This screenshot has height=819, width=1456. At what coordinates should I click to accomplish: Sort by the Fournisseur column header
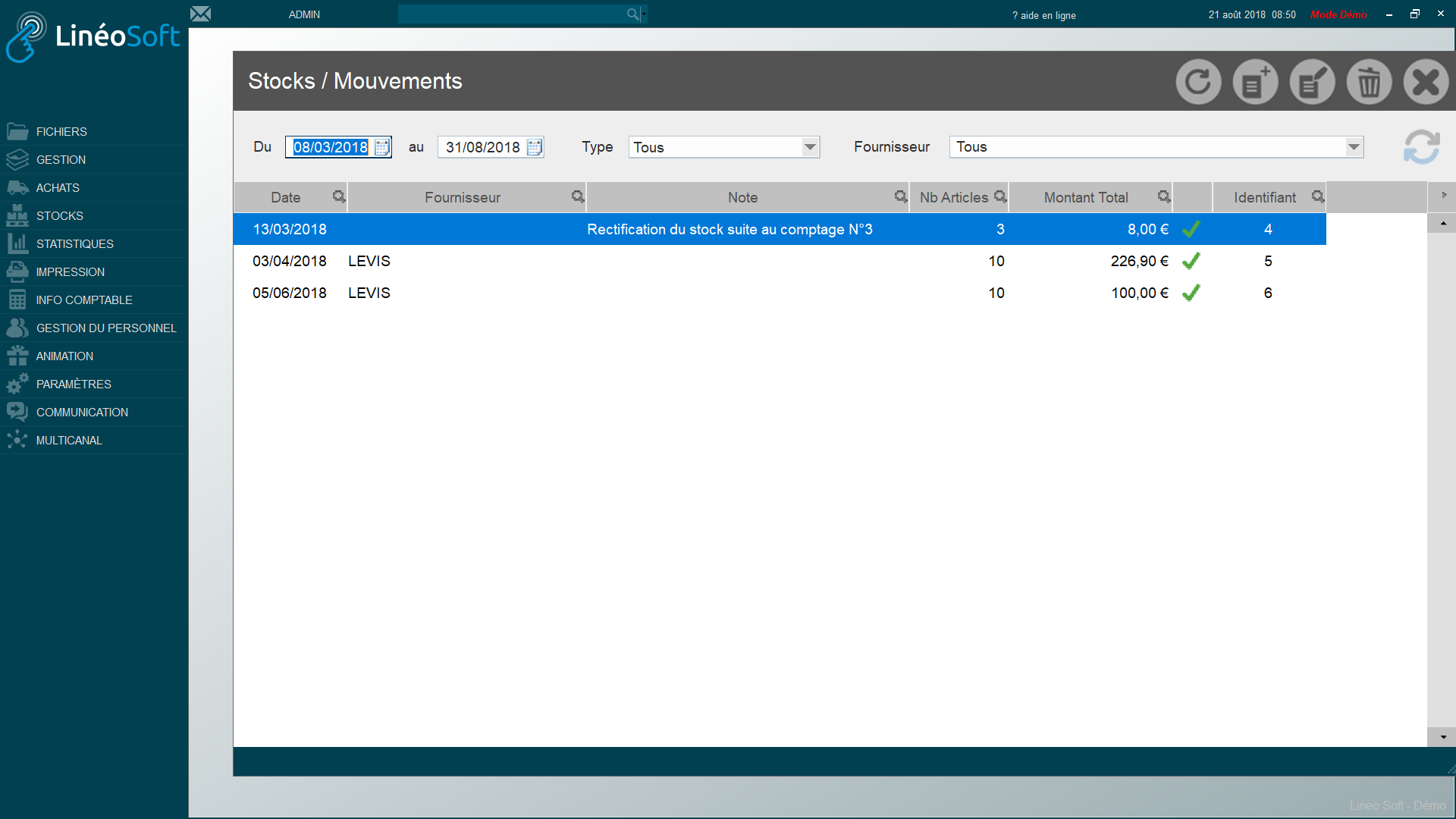463,197
